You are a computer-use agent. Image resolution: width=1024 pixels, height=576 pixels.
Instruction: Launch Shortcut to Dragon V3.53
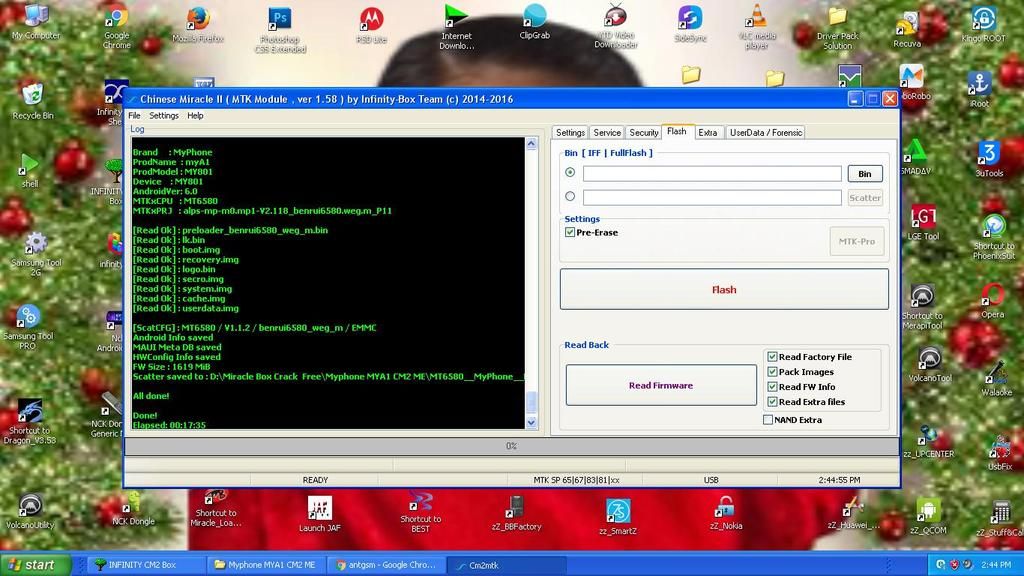29,422
